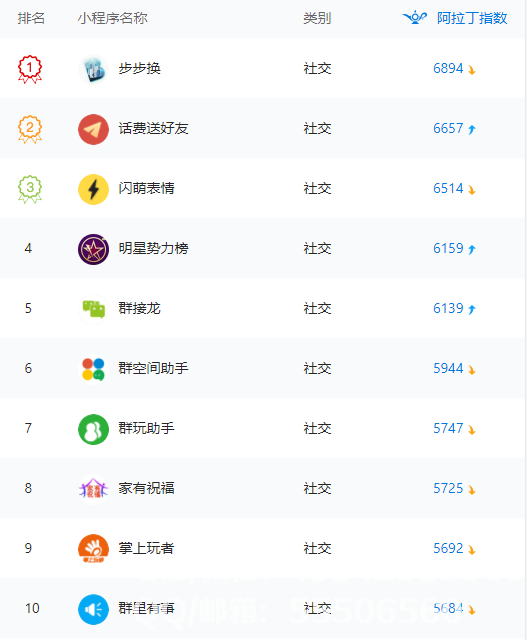This screenshot has width=527, height=640.
Task: Click the 掌上玩者 orange hand icon
Action: [x=93, y=549]
